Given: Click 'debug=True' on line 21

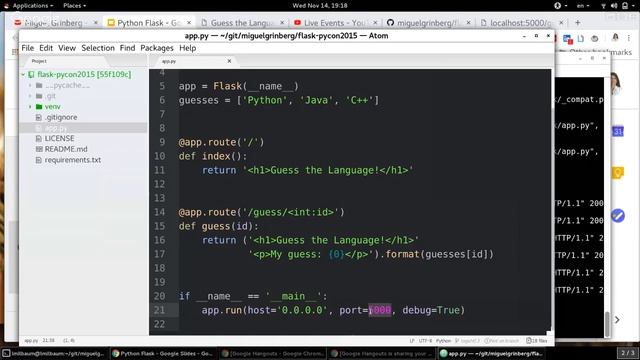Looking at the screenshot, I should pyautogui.click(x=431, y=310).
